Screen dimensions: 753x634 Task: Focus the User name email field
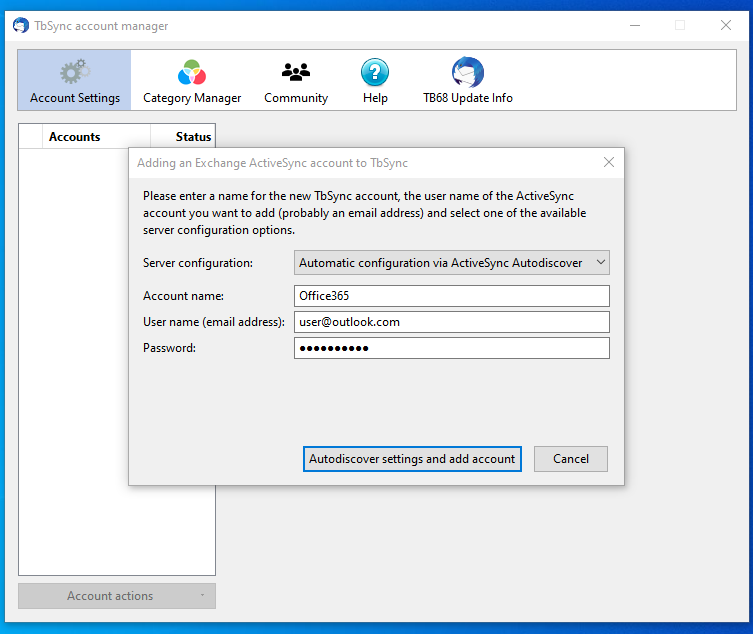tap(451, 322)
